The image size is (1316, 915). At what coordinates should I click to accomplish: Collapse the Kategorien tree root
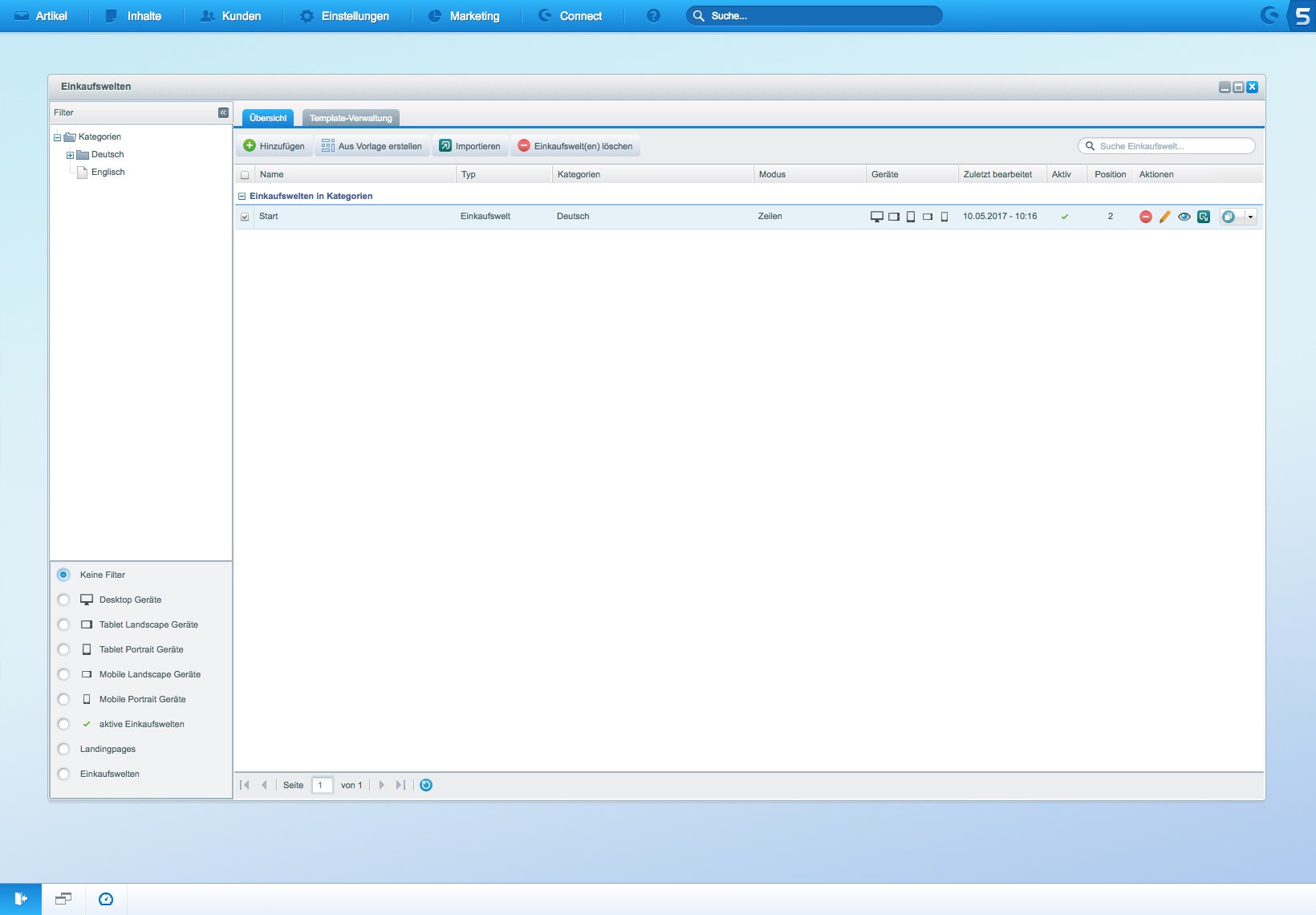point(57,137)
